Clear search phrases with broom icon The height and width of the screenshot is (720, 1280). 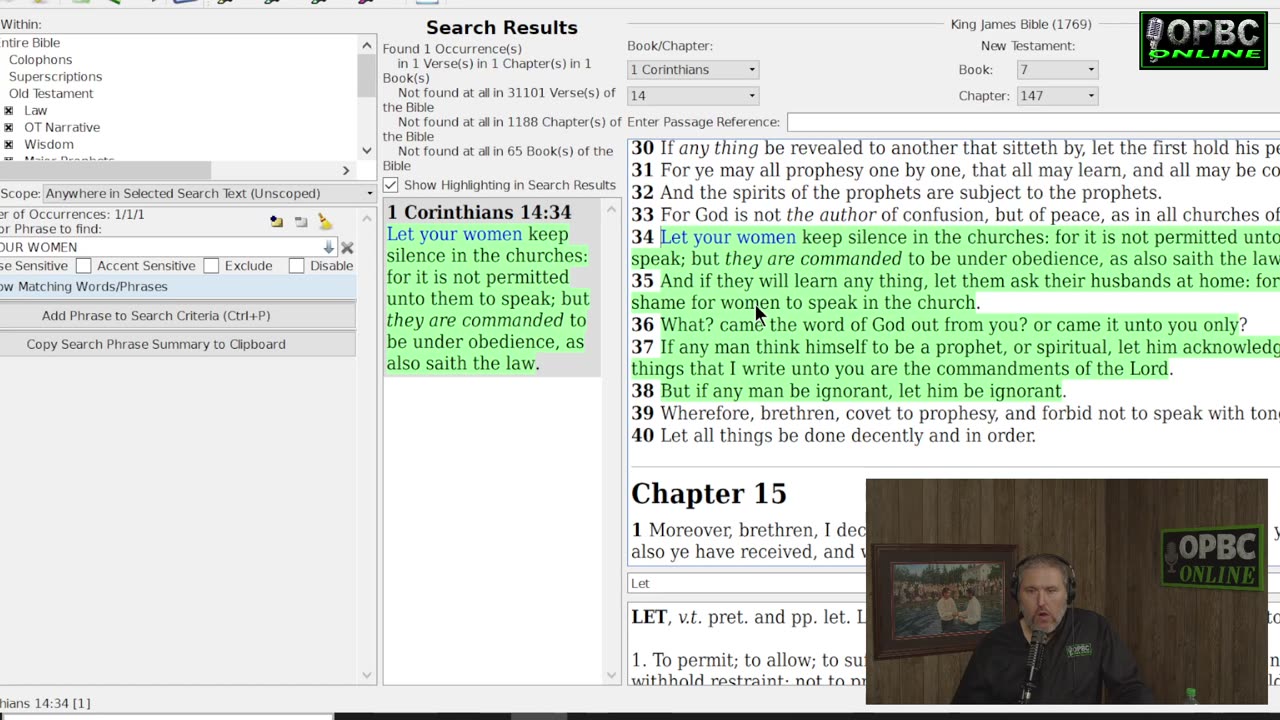click(x=325, y=221)
